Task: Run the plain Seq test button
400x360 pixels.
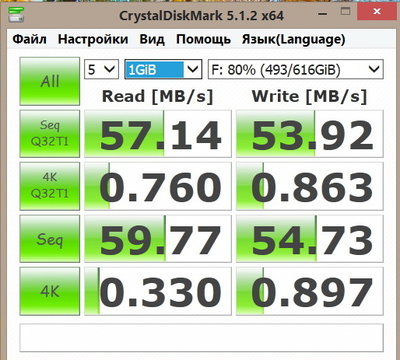Action: (50, 239)
